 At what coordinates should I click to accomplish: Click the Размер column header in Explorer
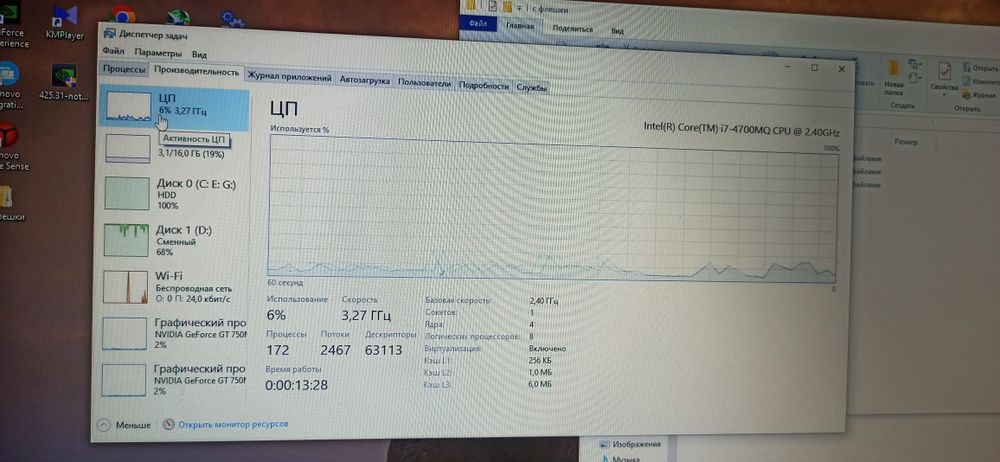click(x=906, y=142)
